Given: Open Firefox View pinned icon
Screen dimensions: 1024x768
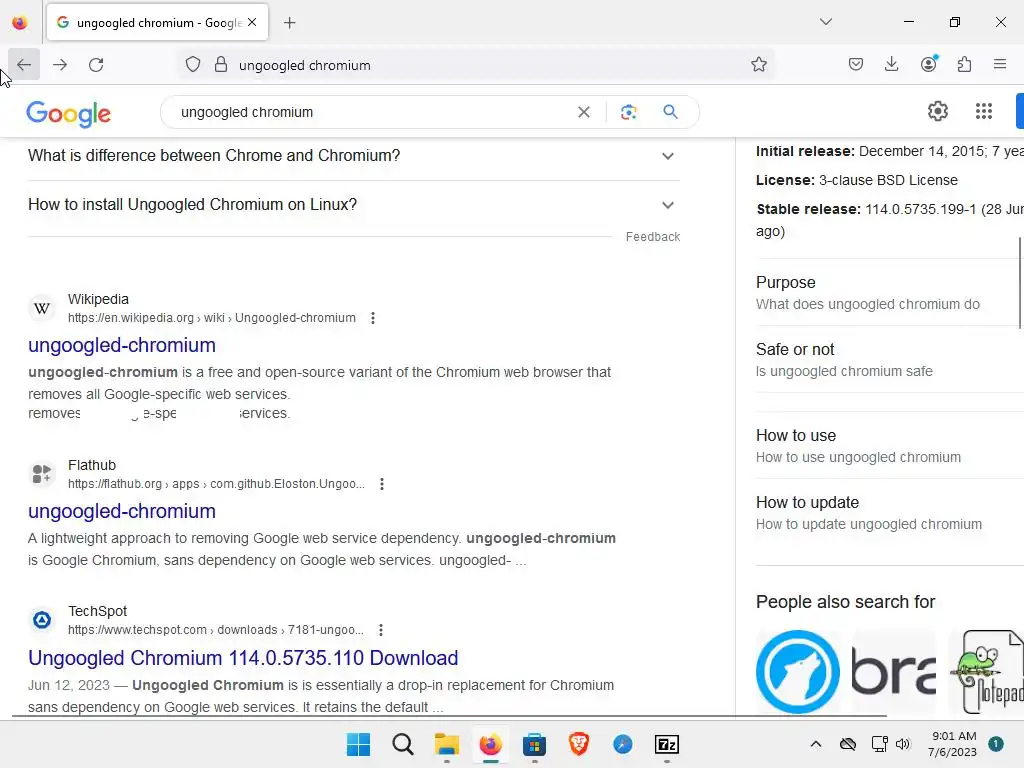Looking at the screenshot, I should coord(20,23).
